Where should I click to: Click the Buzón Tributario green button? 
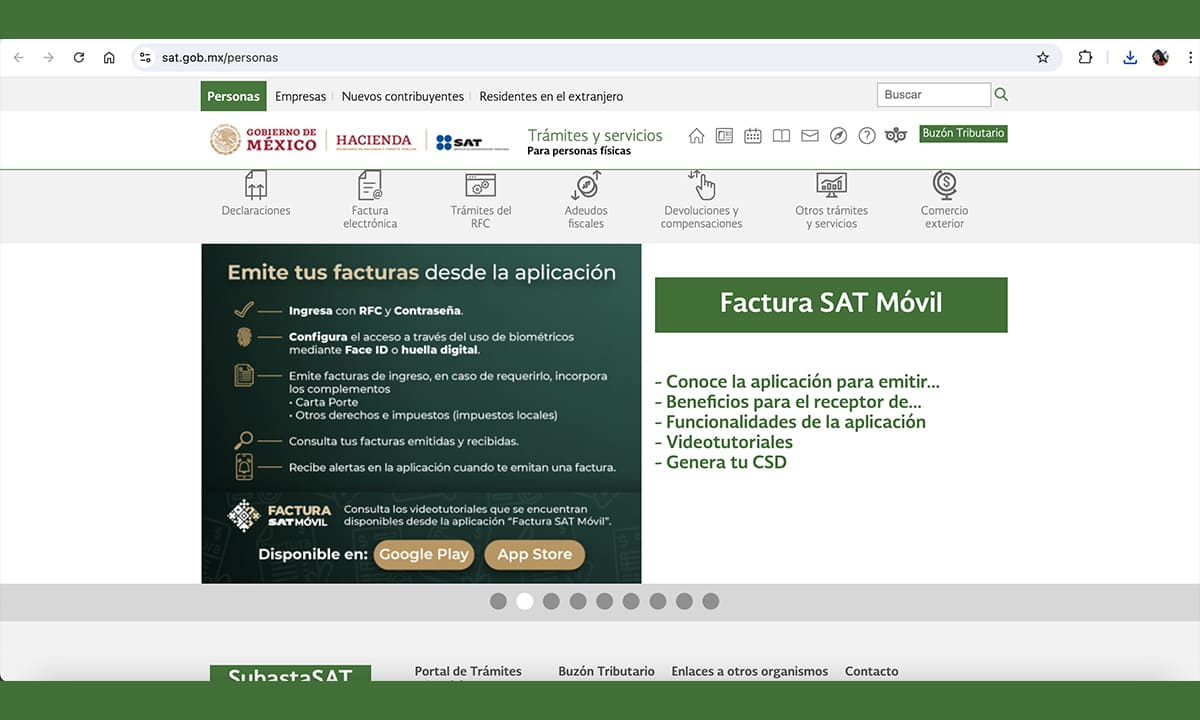coord(963,133)
